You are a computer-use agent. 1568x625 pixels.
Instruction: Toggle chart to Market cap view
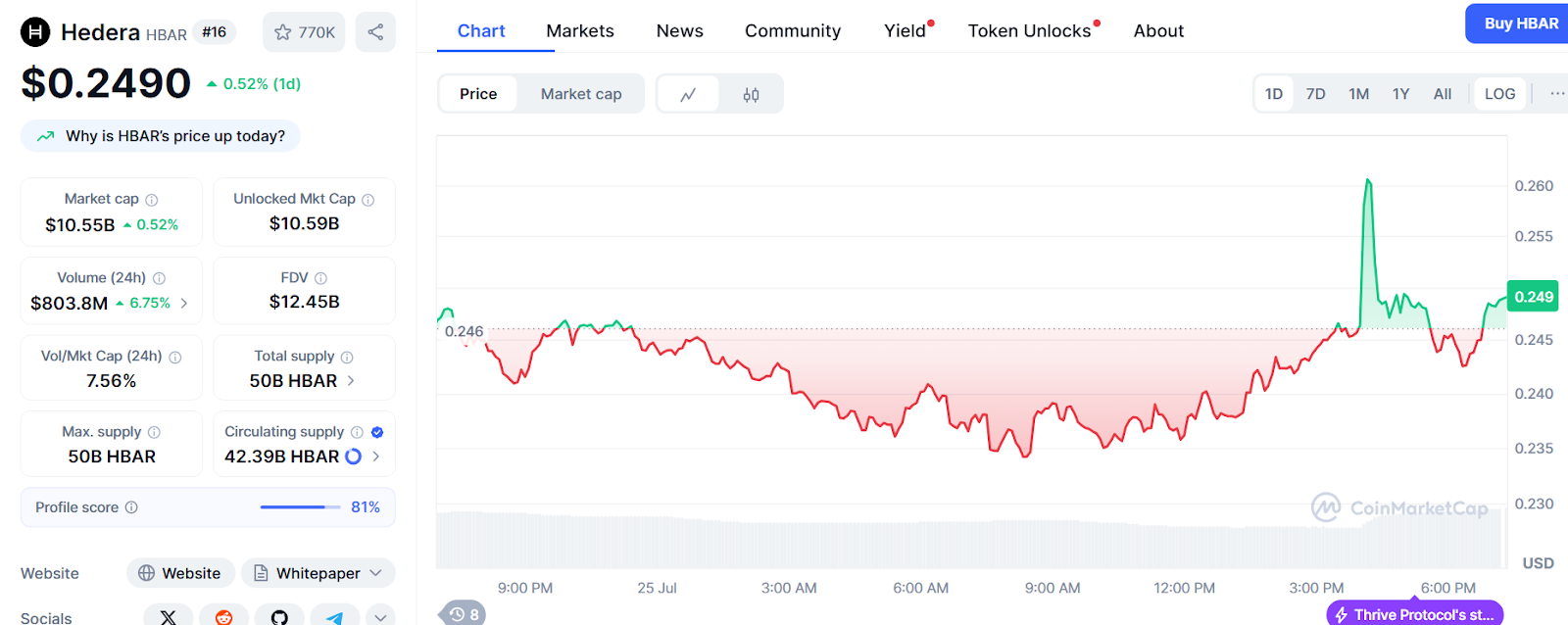(581, 94)
